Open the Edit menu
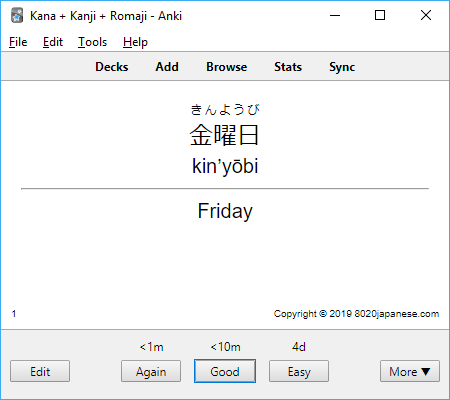The image size is (450, 400). tap(53, 42)
